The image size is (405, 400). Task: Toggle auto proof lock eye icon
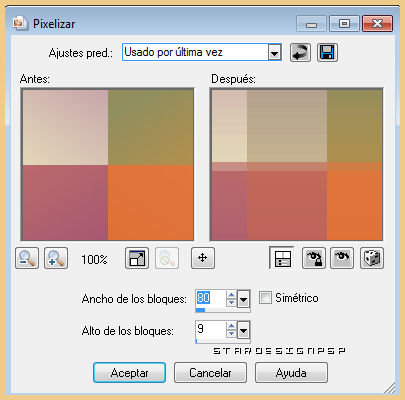[x=314, y=258]
